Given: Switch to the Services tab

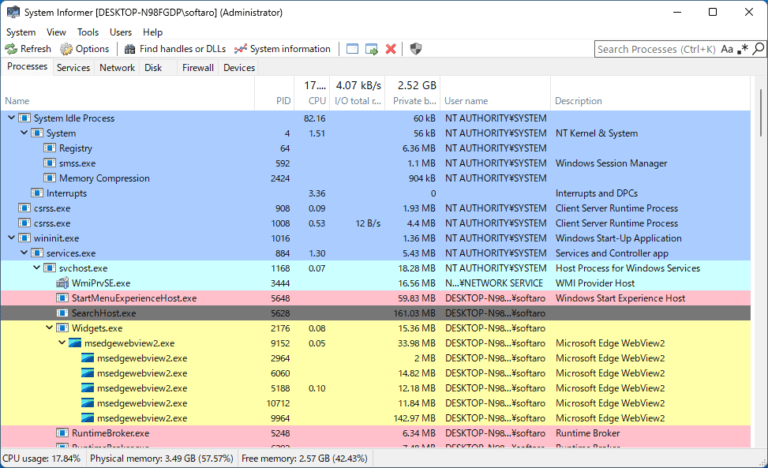Looking at the screenshot, I should click(73, 68).
